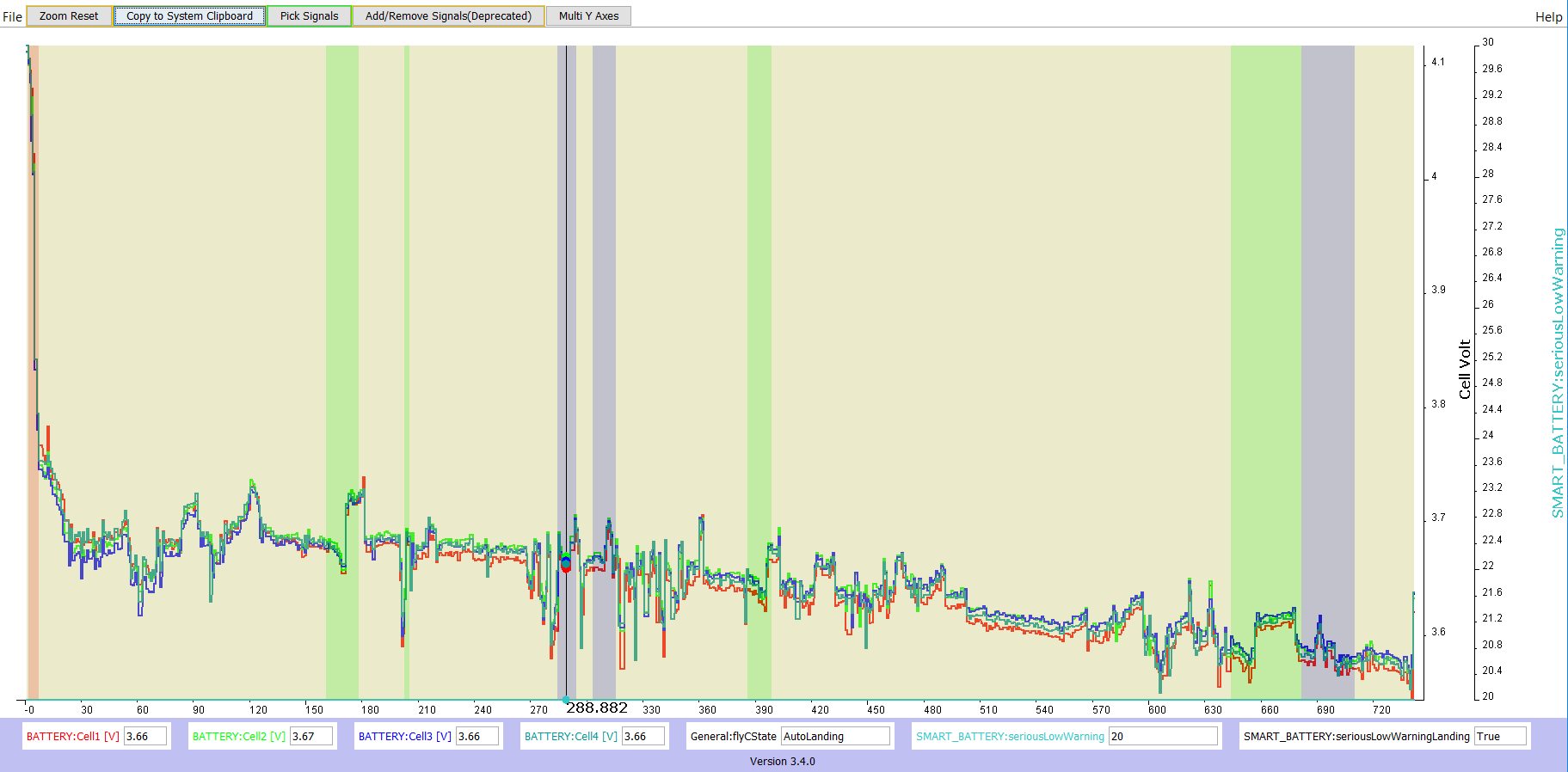
Task: Open the Help menu
Action: tap(1548, 16)
